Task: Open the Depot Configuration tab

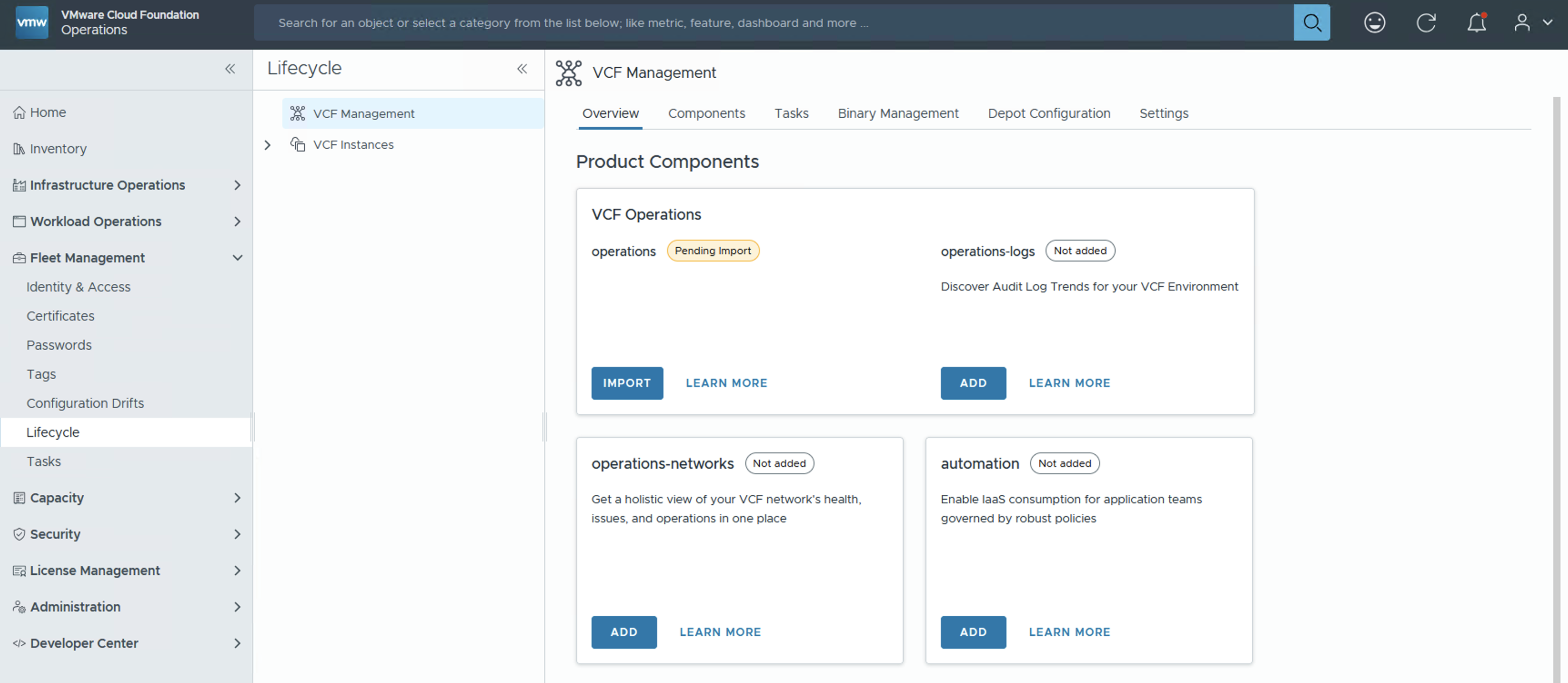Action: pos(1049,113)
